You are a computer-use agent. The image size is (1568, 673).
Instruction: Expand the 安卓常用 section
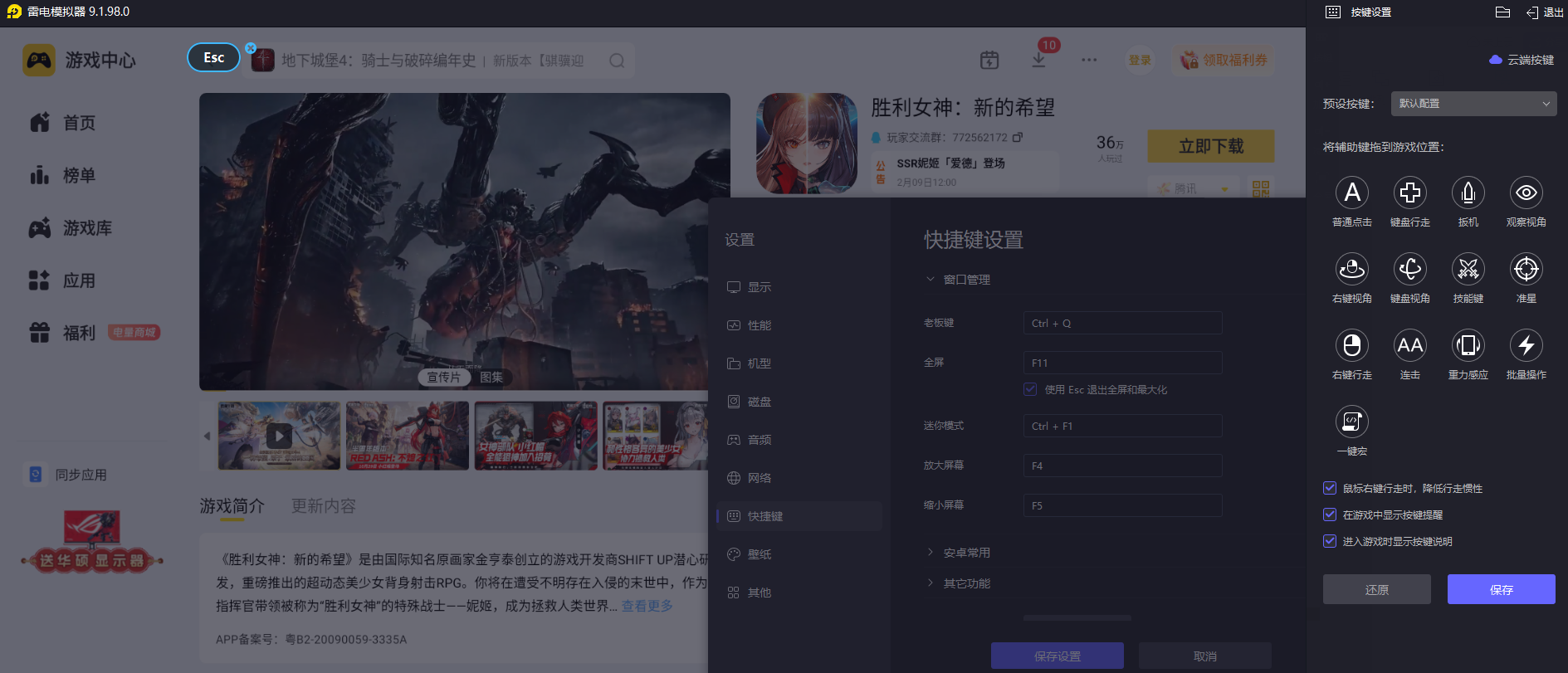coord(966,553)
